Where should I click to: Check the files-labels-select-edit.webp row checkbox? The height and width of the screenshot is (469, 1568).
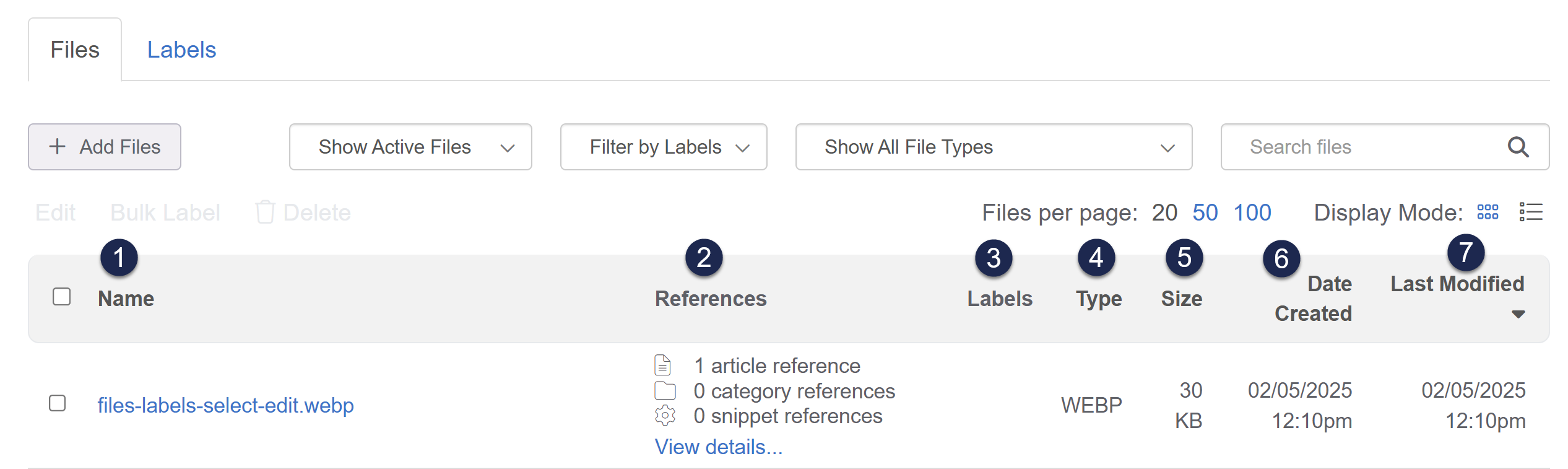[58, 403]
